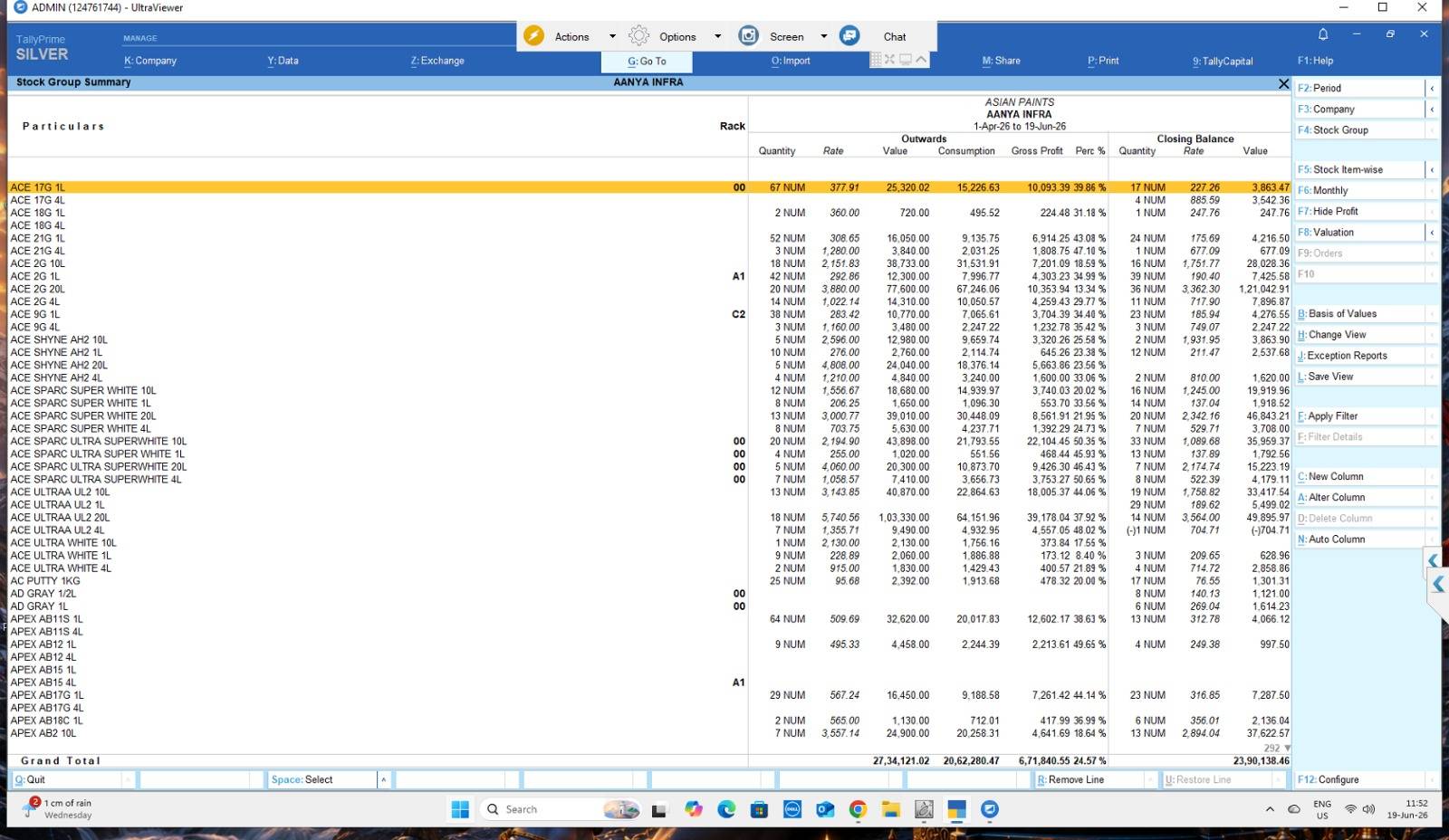Click H: Change View button
Image resolution: width=1449 pixels, height=840 pixels.
[1359, 334]
